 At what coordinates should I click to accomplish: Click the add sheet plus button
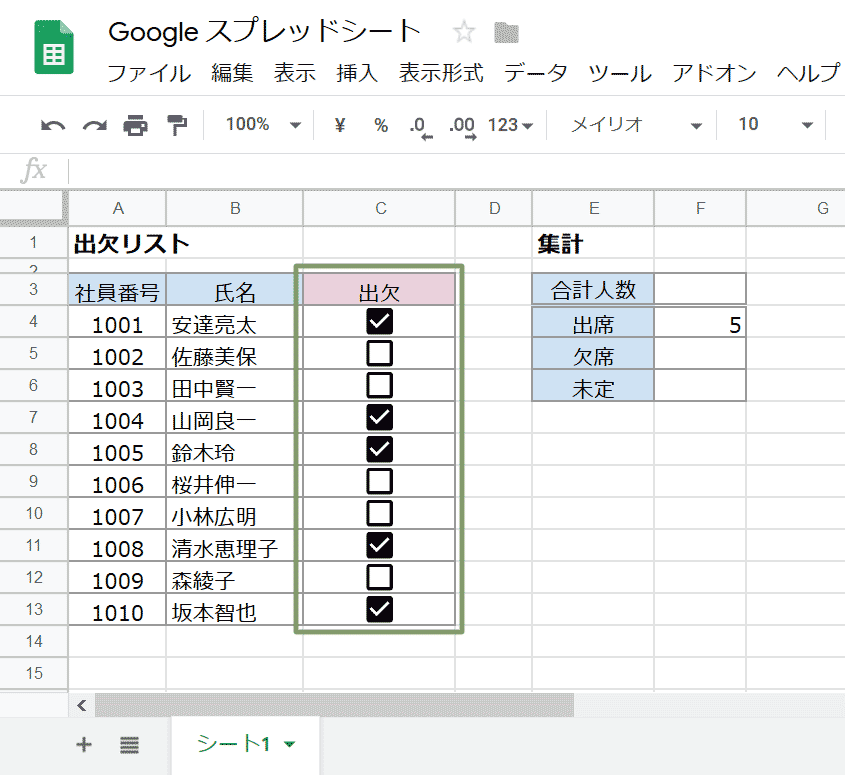(x=84, y=744)
